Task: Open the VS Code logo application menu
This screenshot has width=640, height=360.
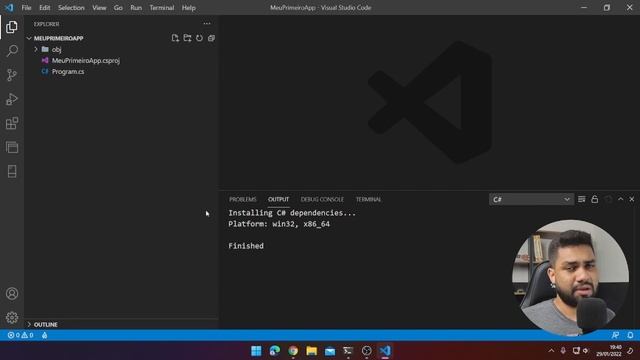Action: coord(9,7)
